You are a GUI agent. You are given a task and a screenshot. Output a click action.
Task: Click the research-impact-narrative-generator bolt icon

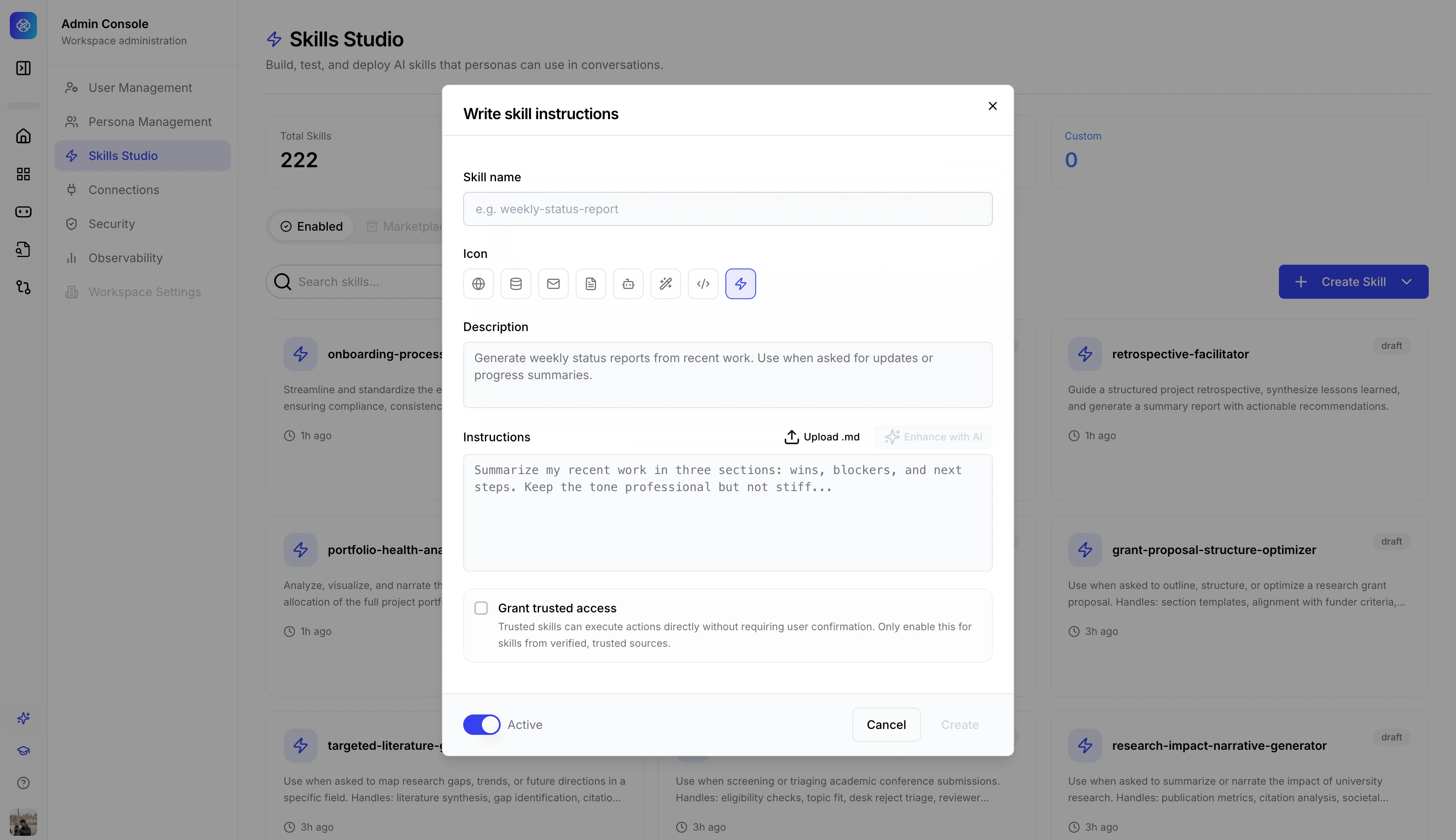[1085, 746]
